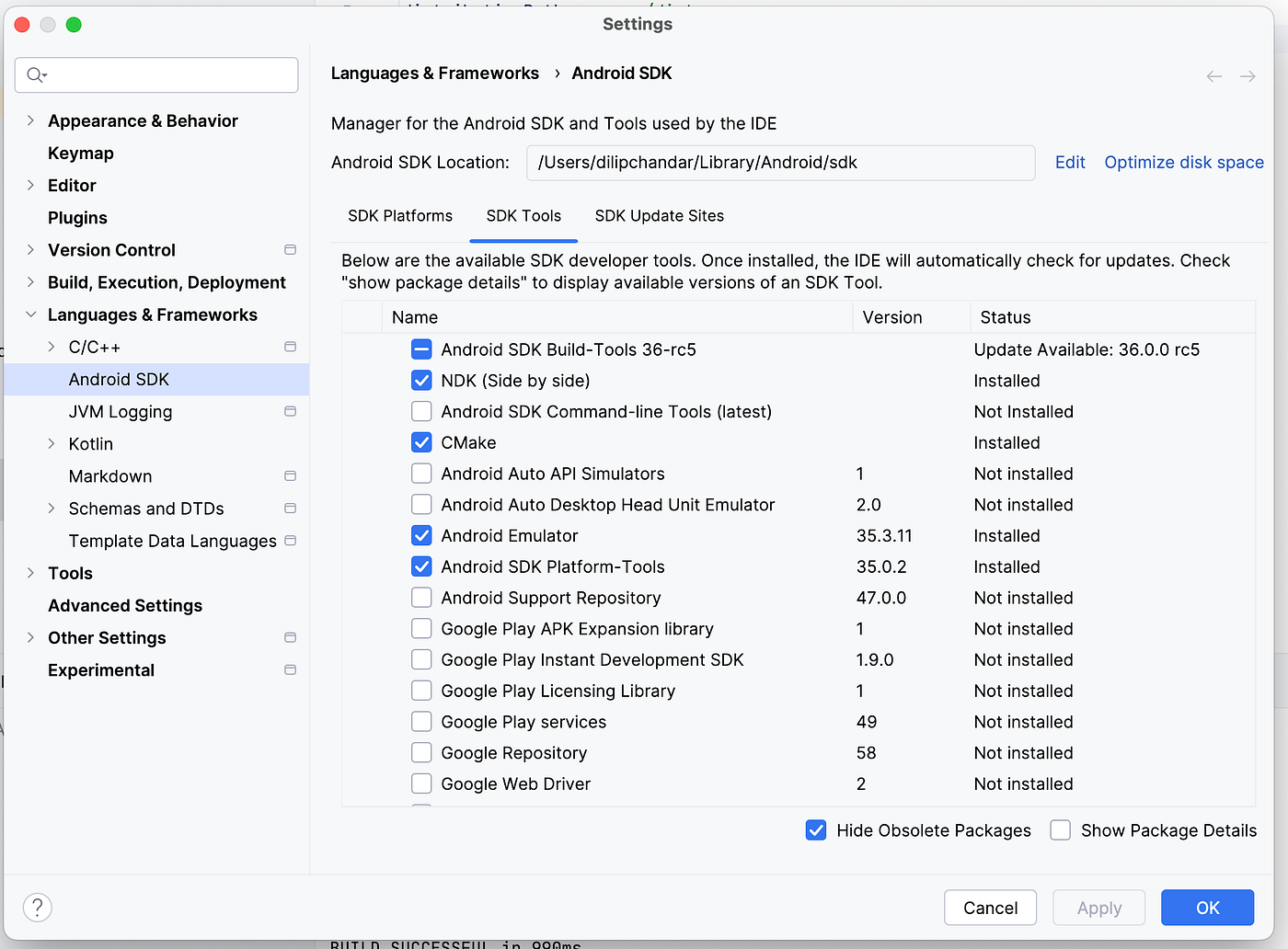Expand the Kotlin settings node
This screenshot has height=949, width=1288.
pos(52,444)
